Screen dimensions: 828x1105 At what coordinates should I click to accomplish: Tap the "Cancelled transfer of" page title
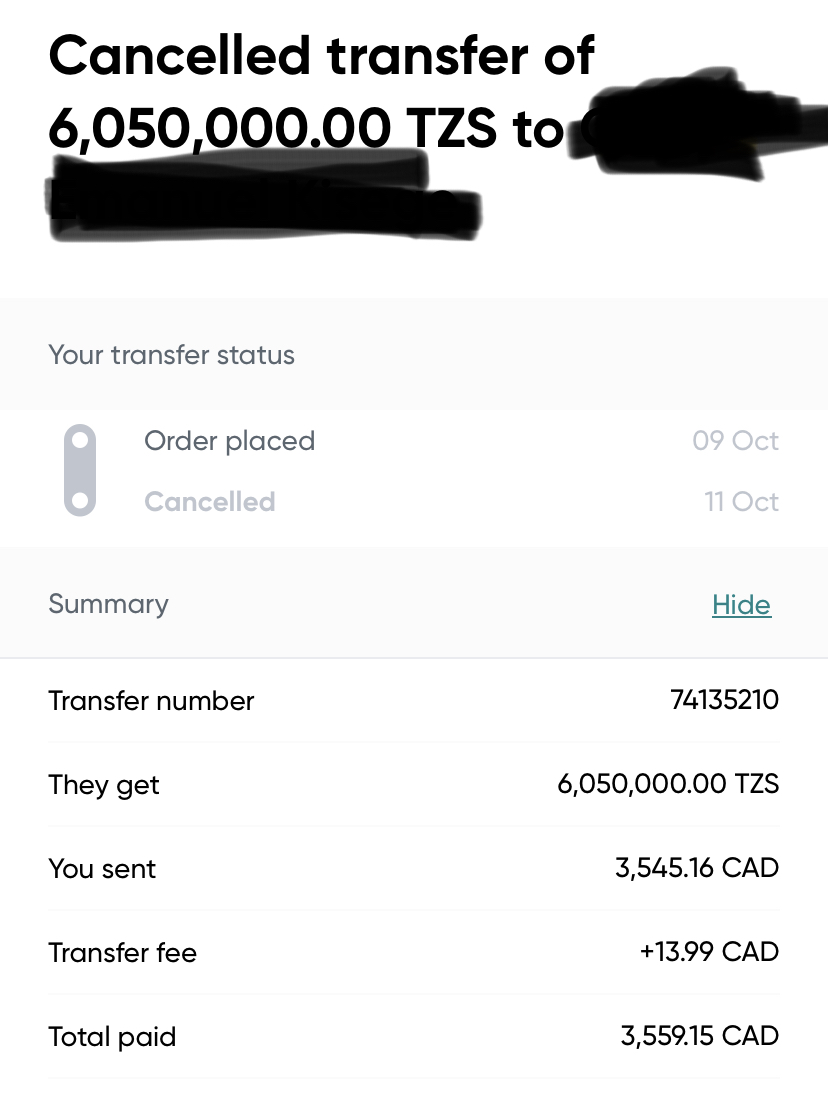click(321, 56)
